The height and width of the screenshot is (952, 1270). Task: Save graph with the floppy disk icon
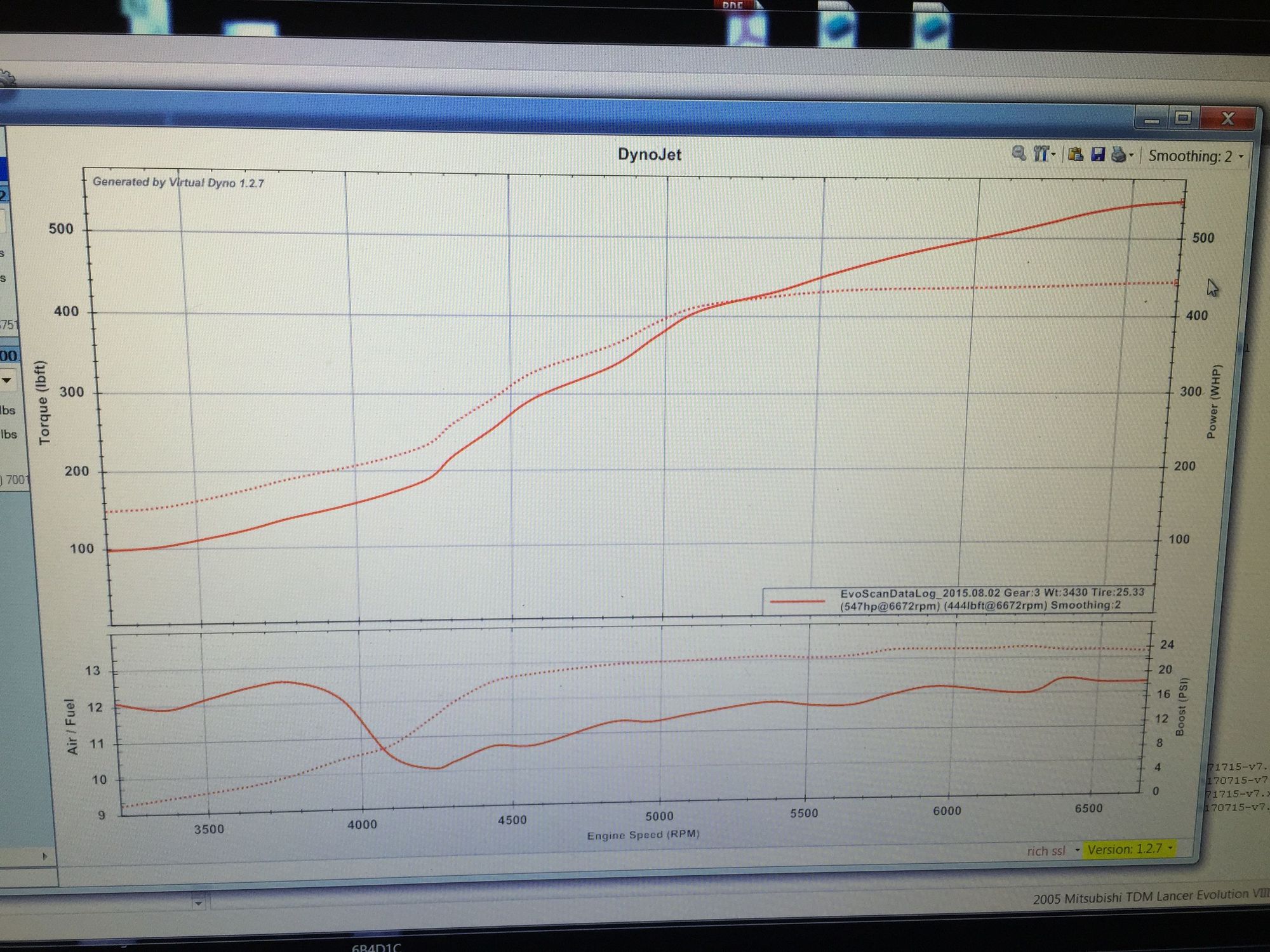[1097, 154]
